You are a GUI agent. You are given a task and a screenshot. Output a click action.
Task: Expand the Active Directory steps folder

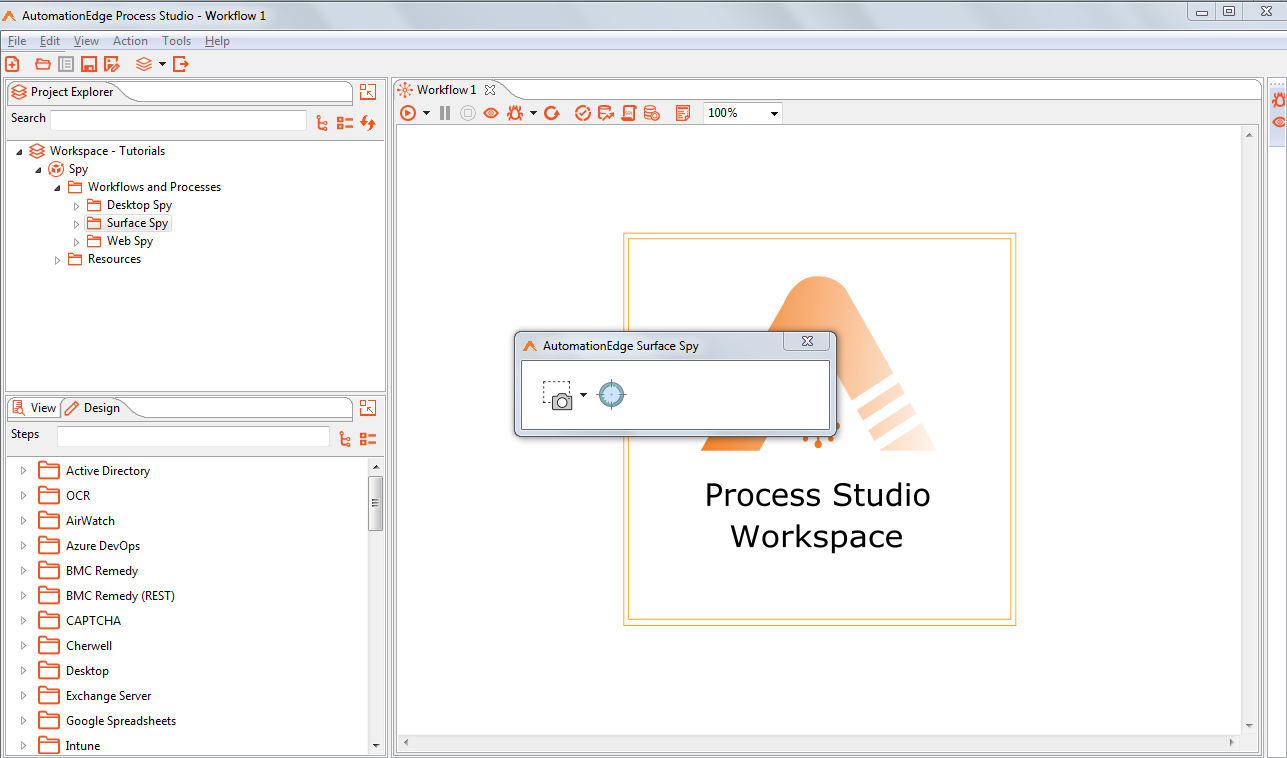pyautogui.click(x=23, y=470)
